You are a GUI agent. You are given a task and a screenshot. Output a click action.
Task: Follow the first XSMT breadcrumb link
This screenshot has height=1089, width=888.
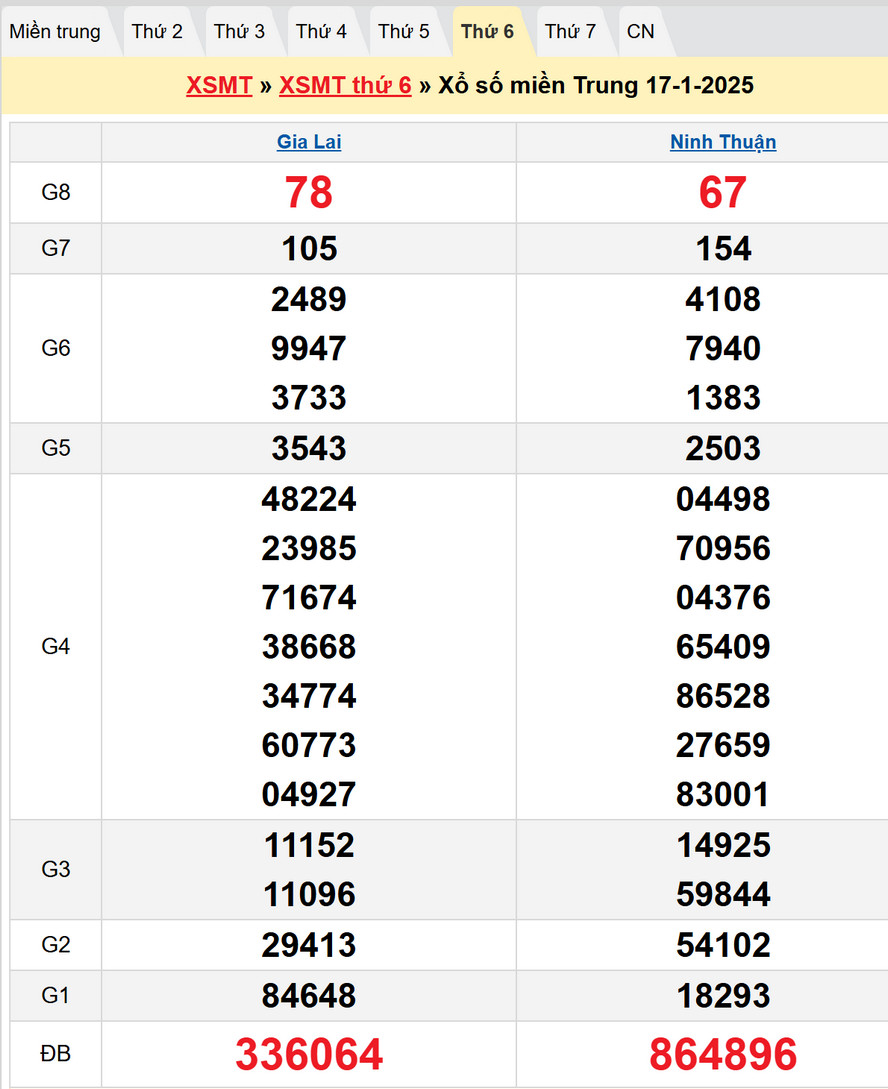click(x=219, y=85)
